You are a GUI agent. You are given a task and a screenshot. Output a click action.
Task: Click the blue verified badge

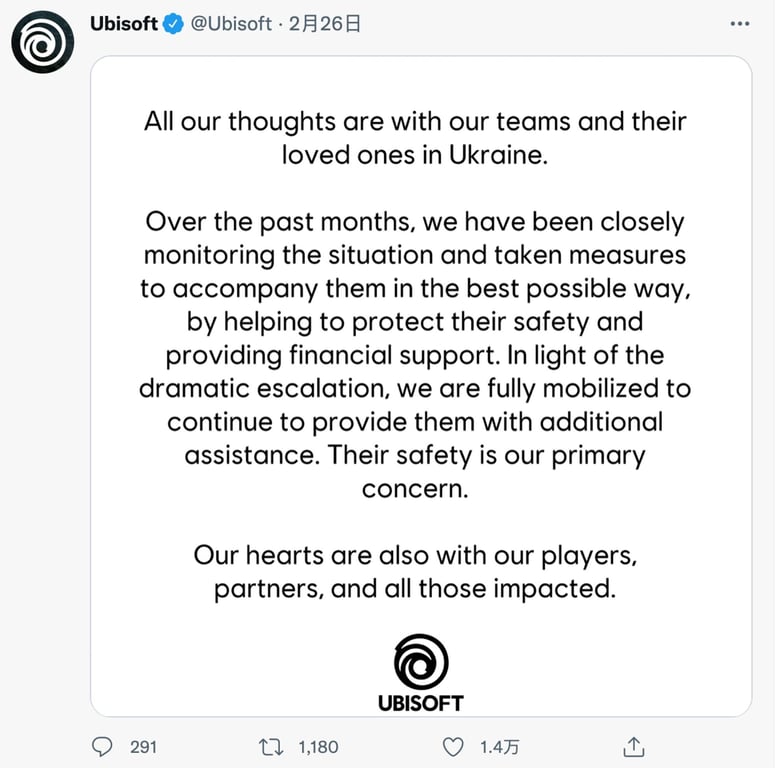[x=173, y=24]
